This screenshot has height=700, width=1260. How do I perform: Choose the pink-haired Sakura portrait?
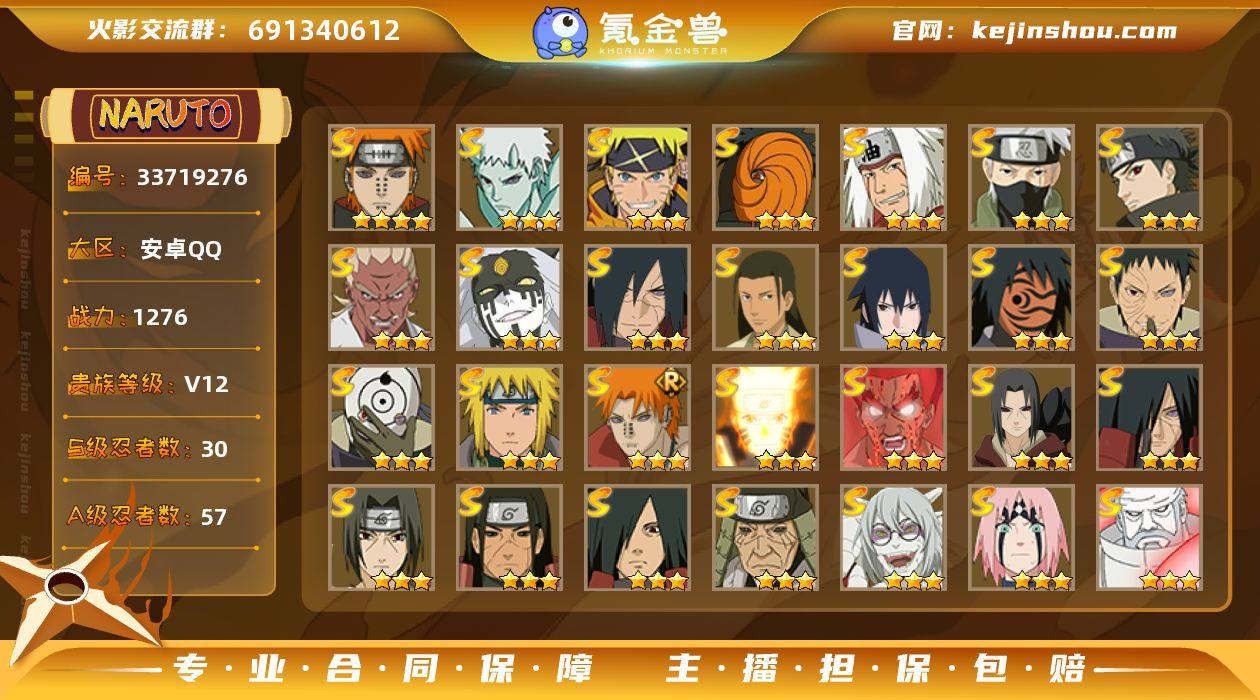click(1021, 538)
